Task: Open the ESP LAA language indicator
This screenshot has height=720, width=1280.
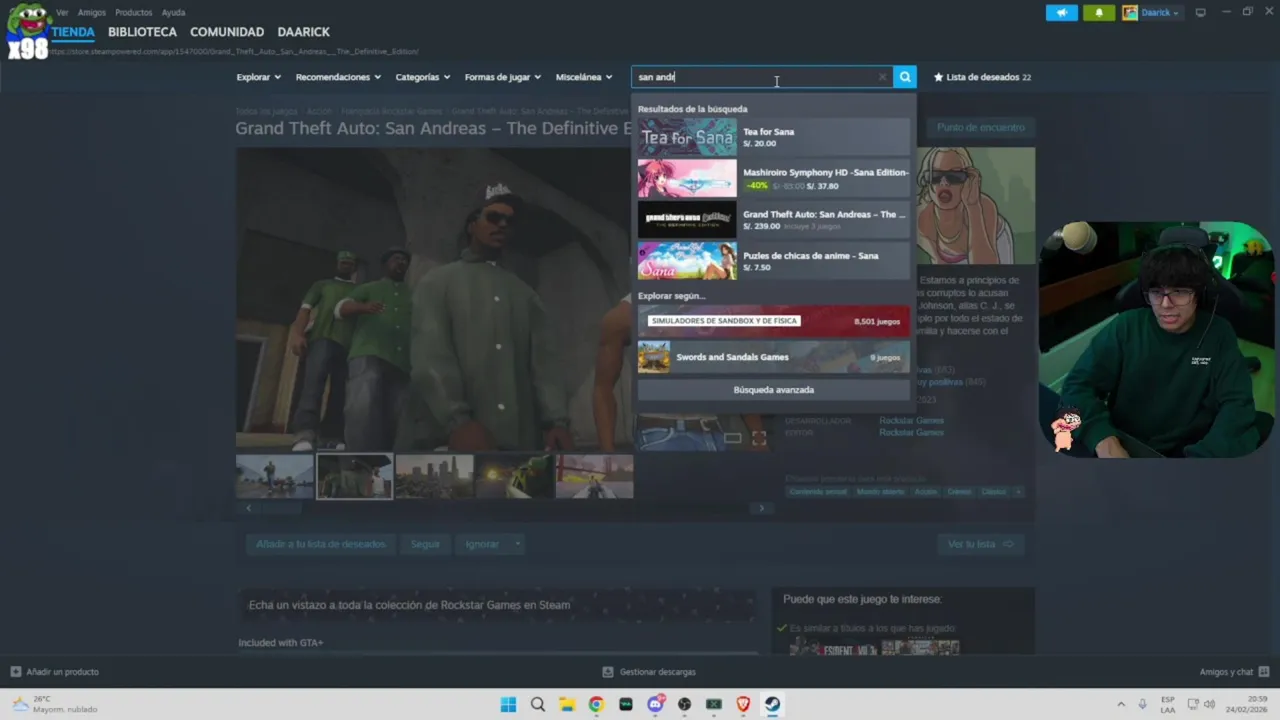Action: [x=1168, y=704]
